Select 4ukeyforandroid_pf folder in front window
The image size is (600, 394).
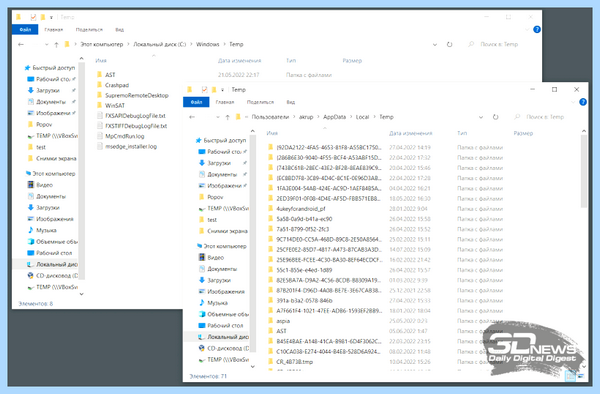tap(301, 209)
